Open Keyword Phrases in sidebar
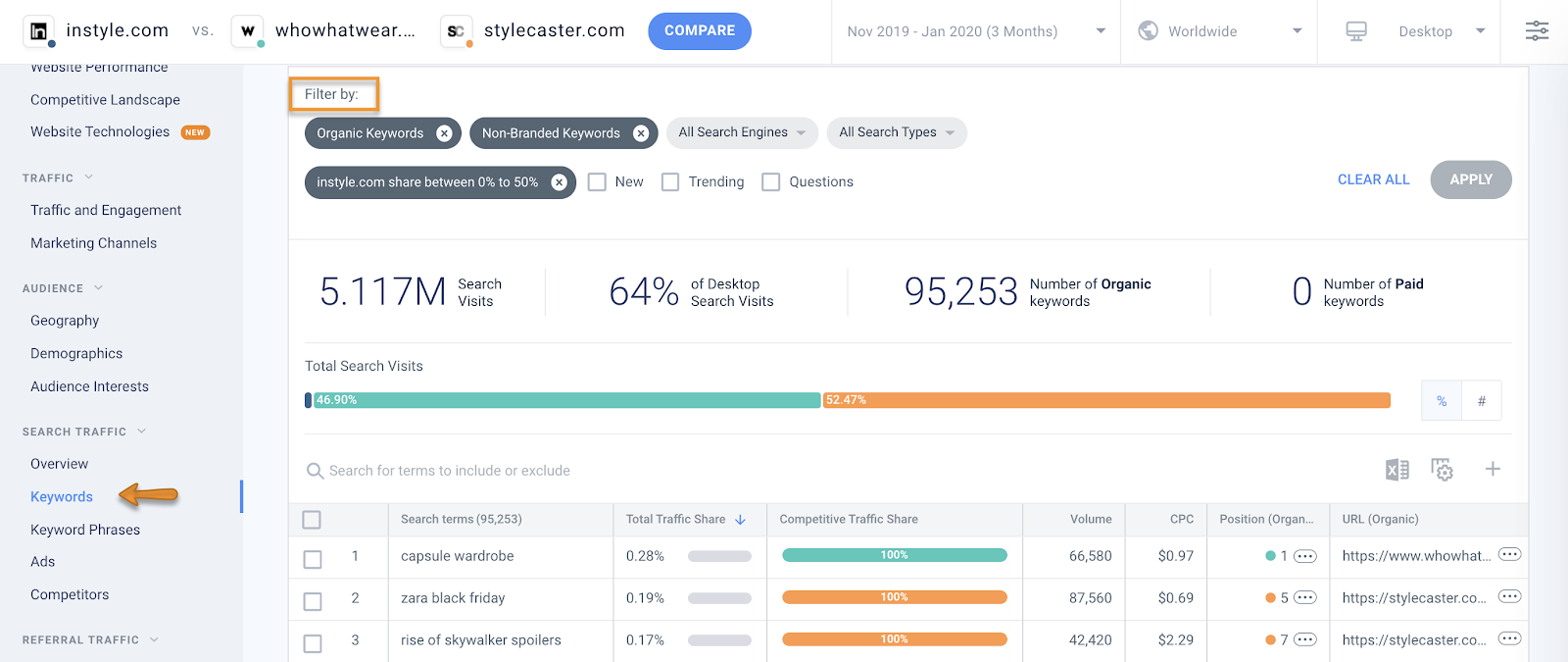Viewport: 1568px width, 662px height. pyautogui.click(x=85, y=530)
